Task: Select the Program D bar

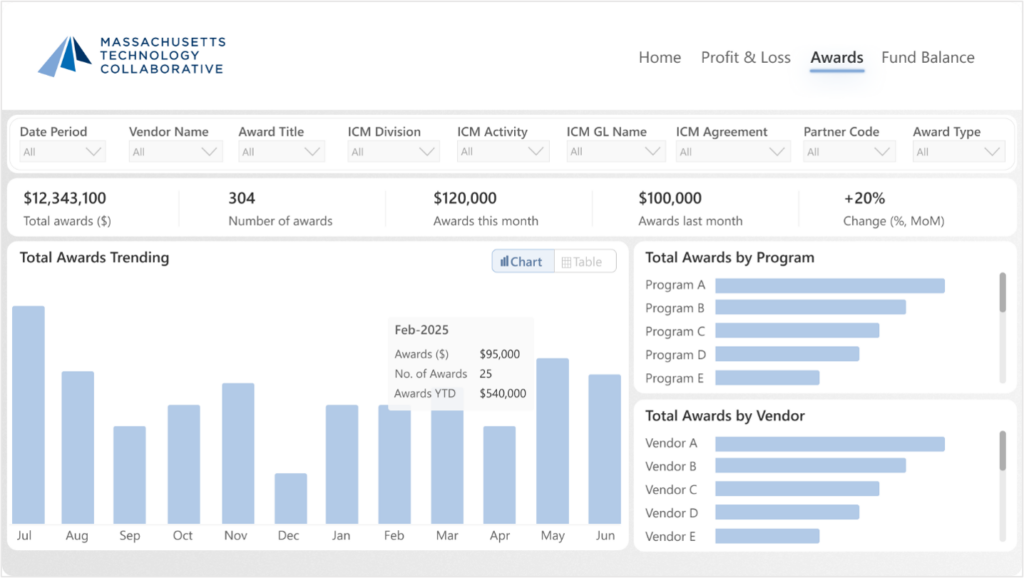Action: click(x=787, y=354)
